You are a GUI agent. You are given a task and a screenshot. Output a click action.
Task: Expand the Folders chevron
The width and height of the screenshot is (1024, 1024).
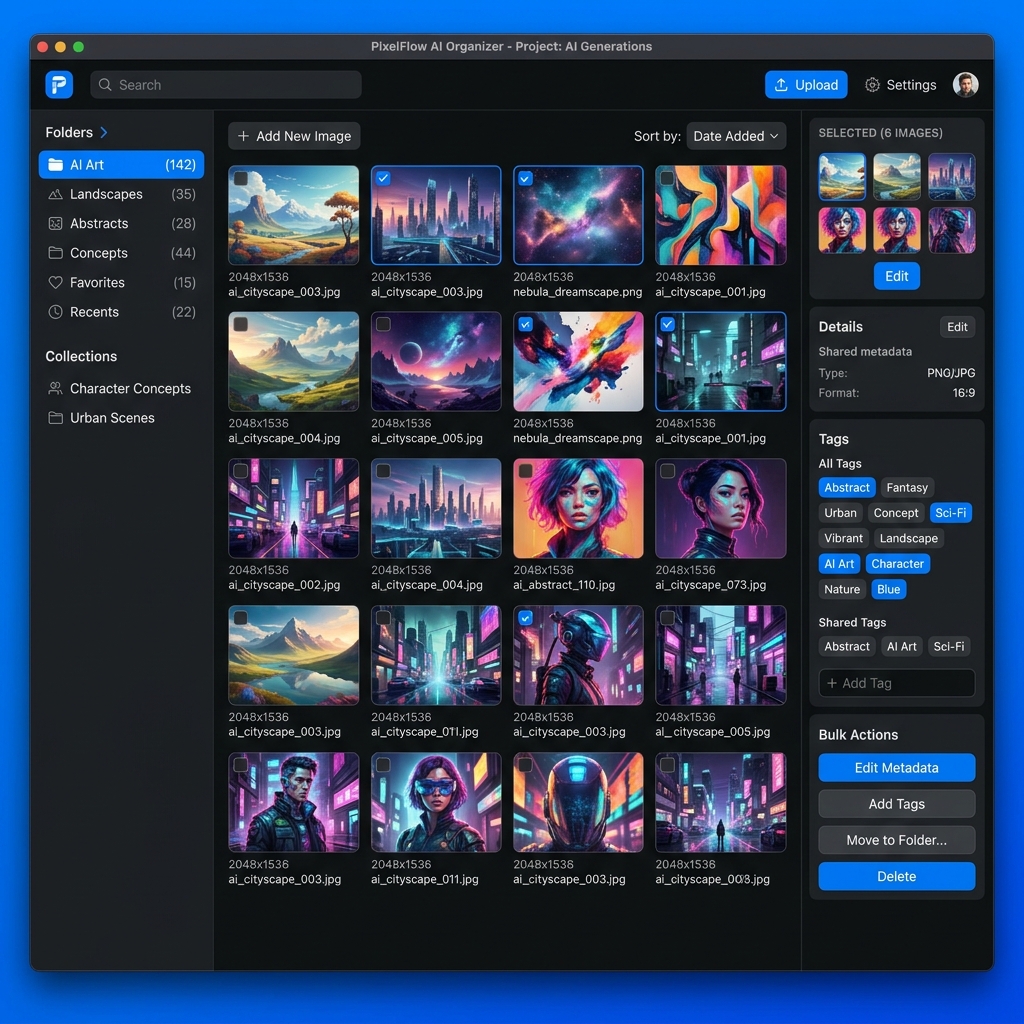click(104, 133)
